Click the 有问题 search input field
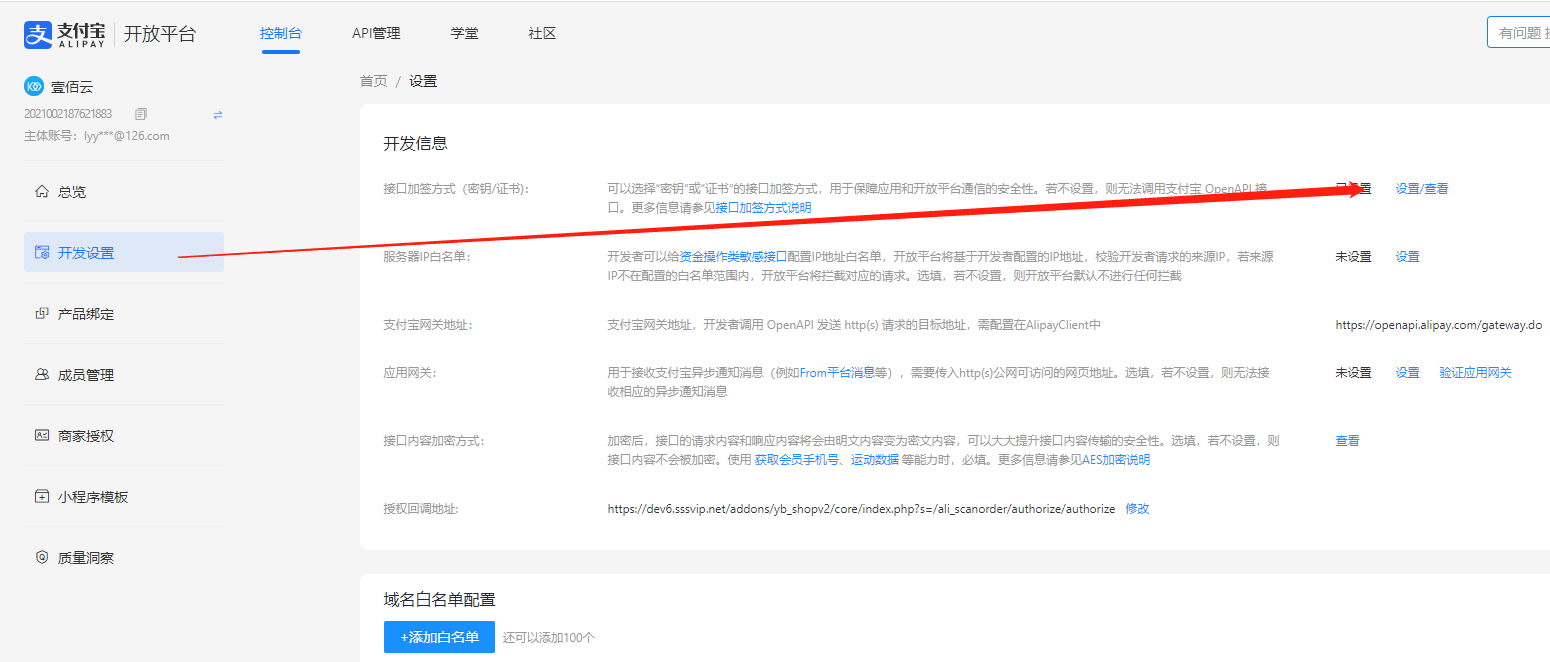 [1518, 32]
